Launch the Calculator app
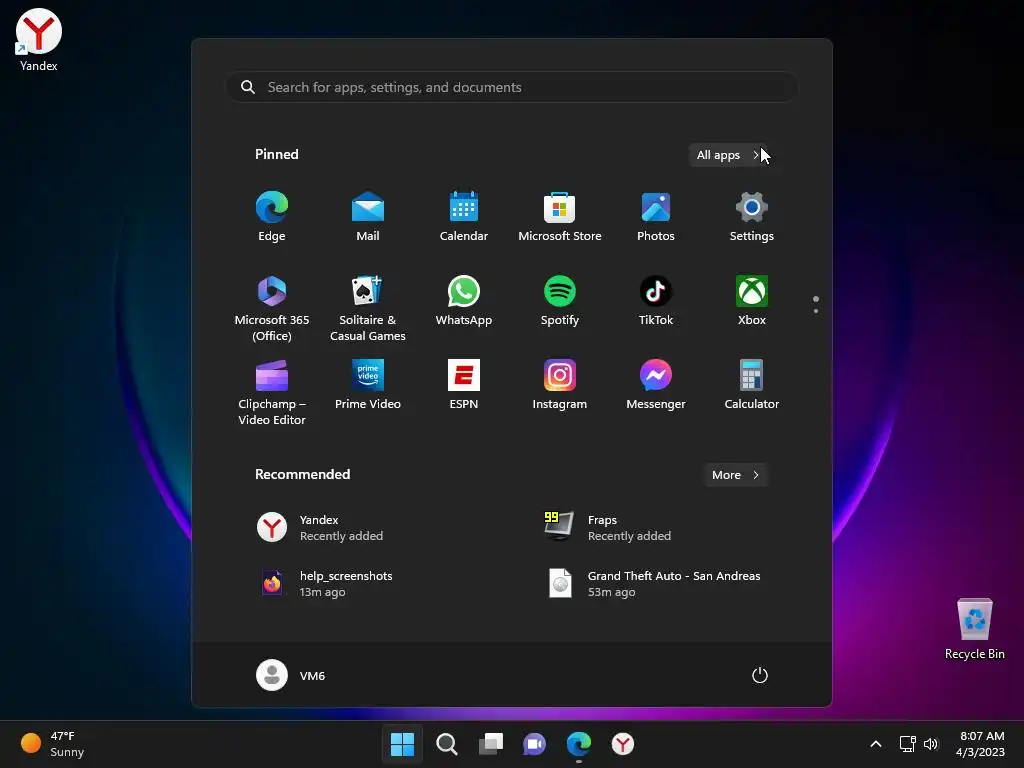The image size is (1024, 768). 752,385
